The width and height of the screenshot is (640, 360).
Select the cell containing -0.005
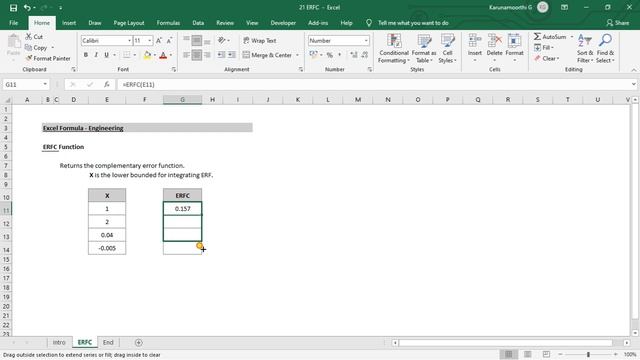pos(107,248)
